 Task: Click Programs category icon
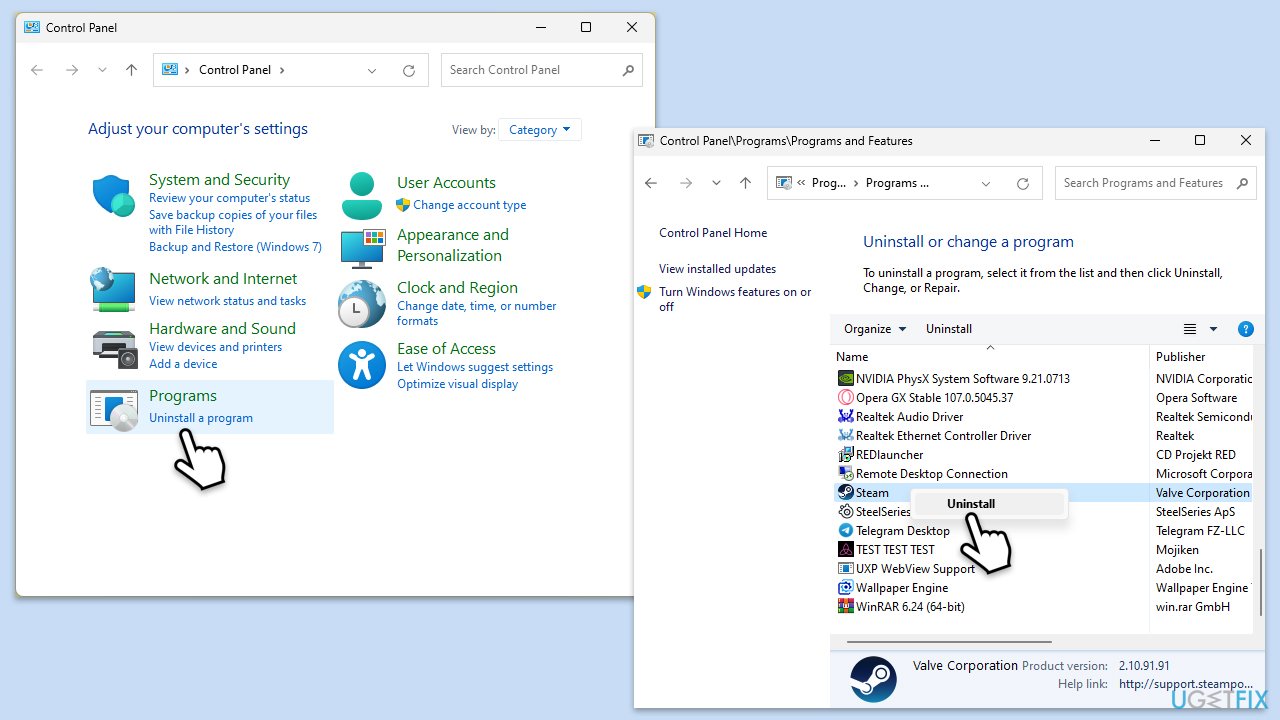coord(114,410)
